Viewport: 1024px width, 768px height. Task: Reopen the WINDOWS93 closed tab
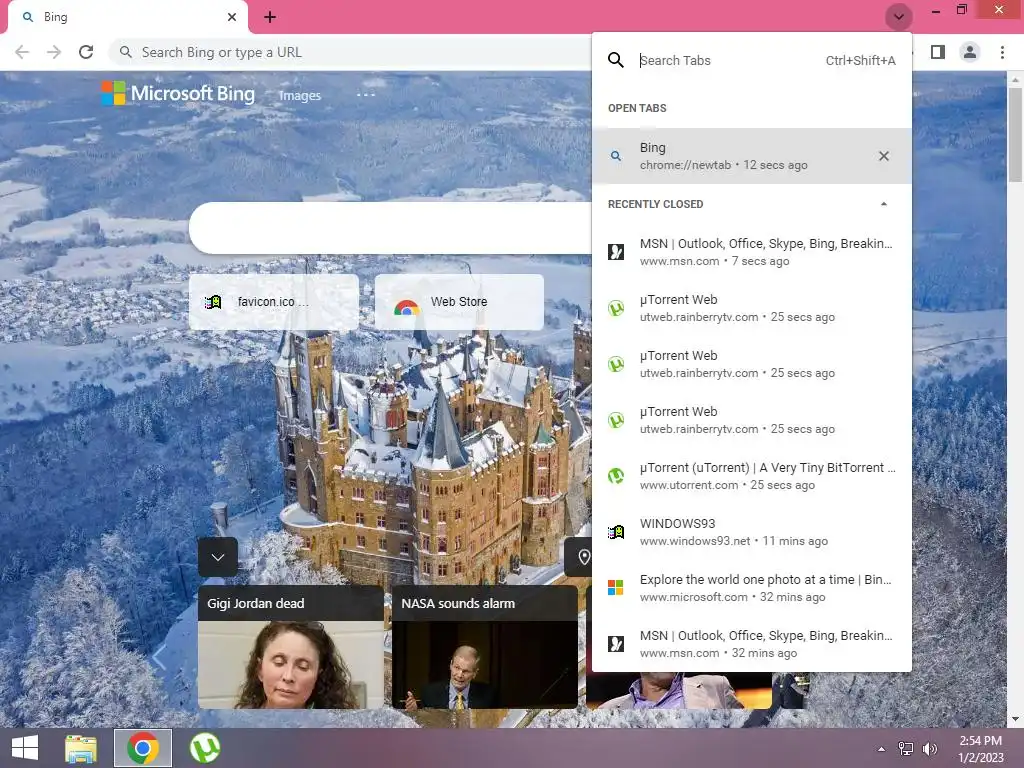coord(752,532)
